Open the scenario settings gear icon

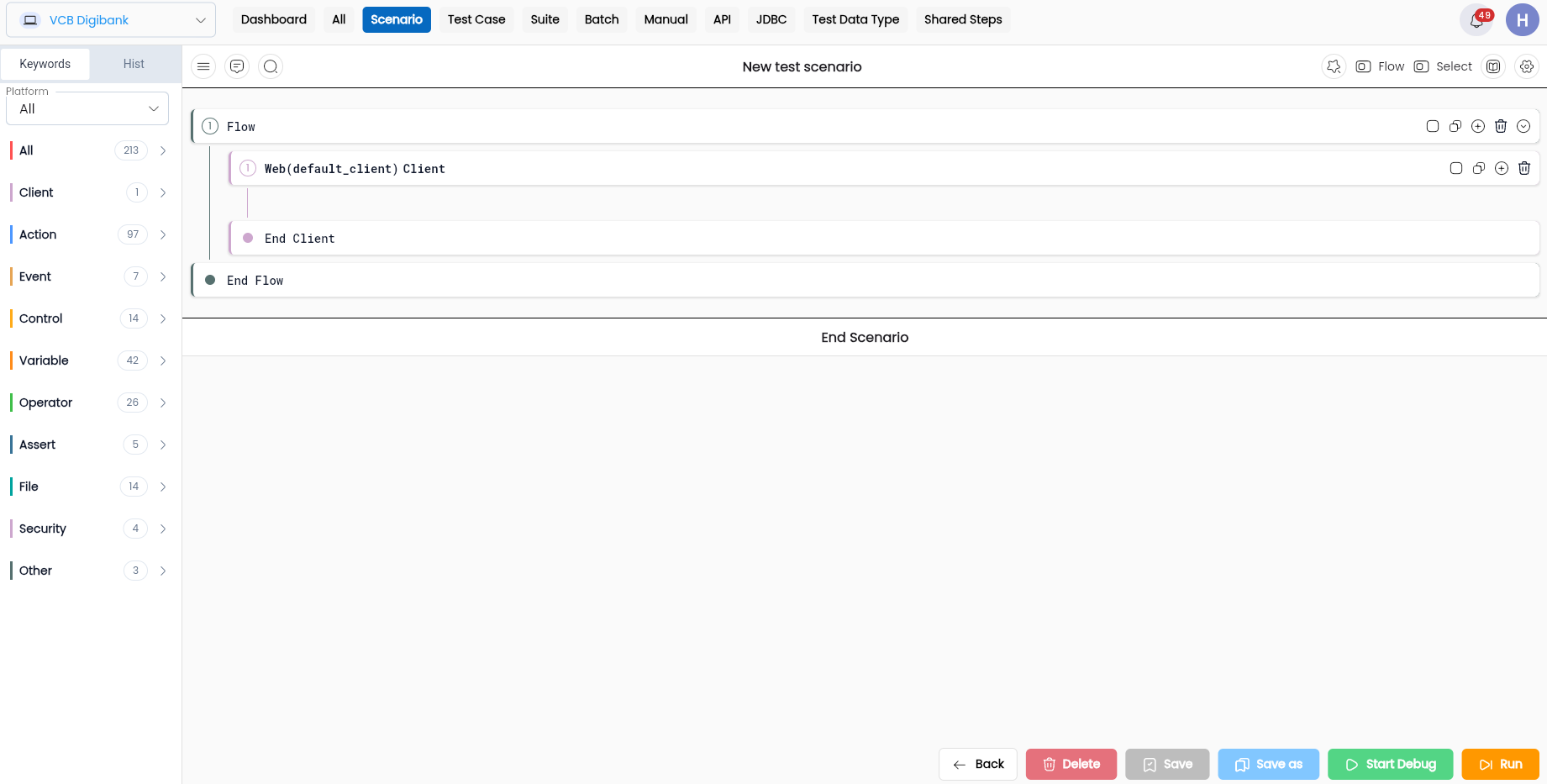click(x=1527, y=66)
